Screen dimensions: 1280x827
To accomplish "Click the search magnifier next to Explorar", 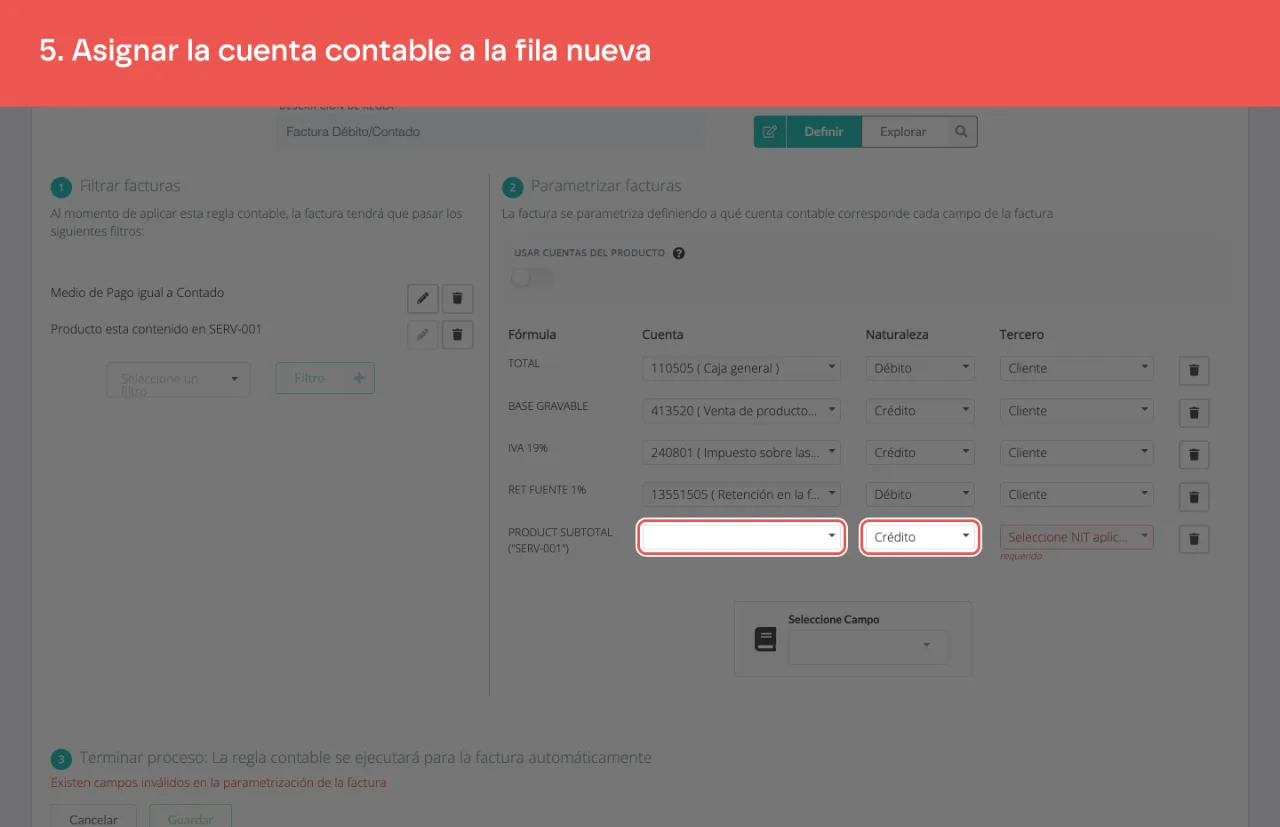I will [x=961, y=132].
